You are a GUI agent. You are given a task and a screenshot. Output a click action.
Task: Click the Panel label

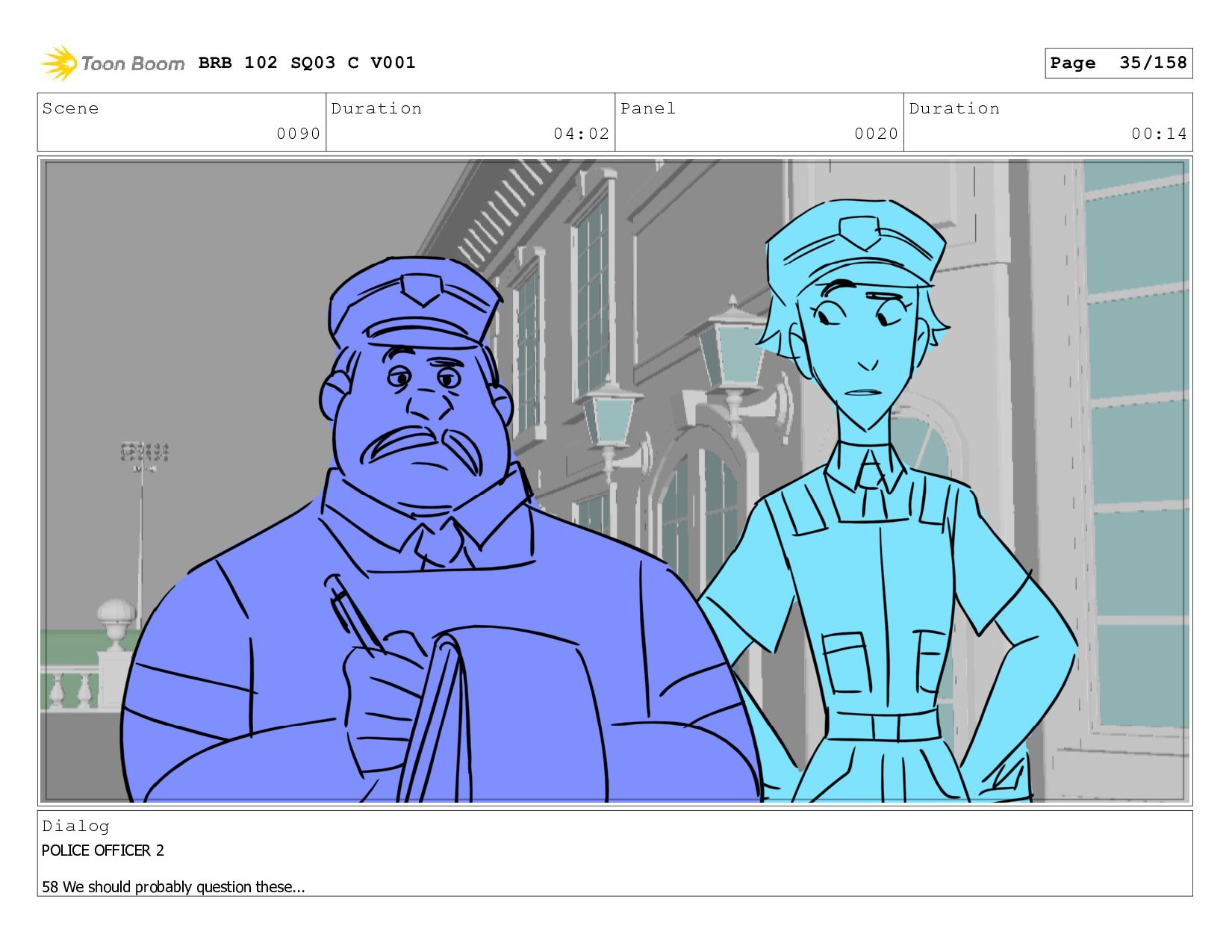click(x=647, y=108)
